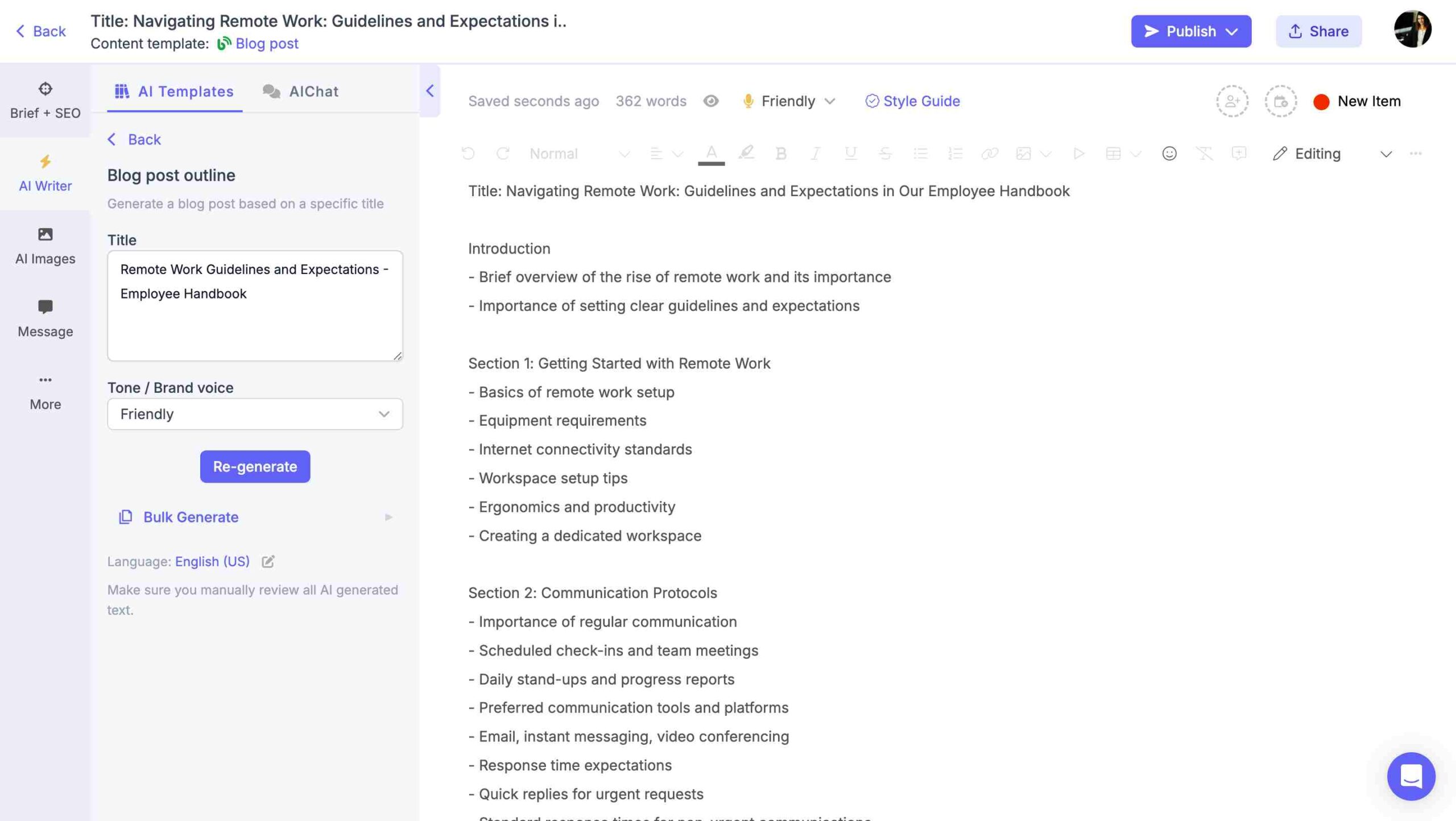This screenshot has height=821, width=1456.
Task: Click the Share button
Action: pyautogui.click(x=1318, y=31)
